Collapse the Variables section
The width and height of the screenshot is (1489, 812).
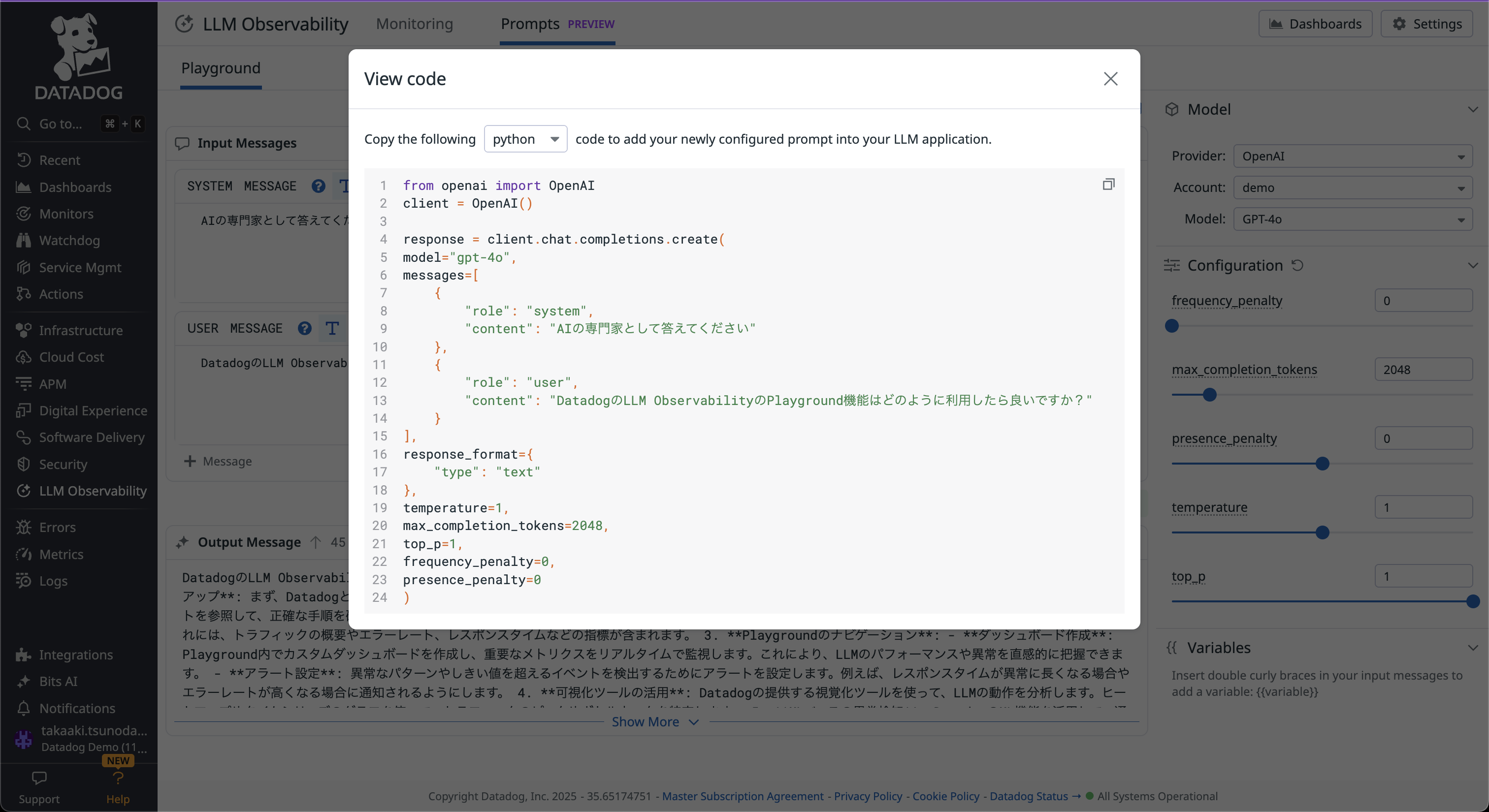pos(1472,648)
